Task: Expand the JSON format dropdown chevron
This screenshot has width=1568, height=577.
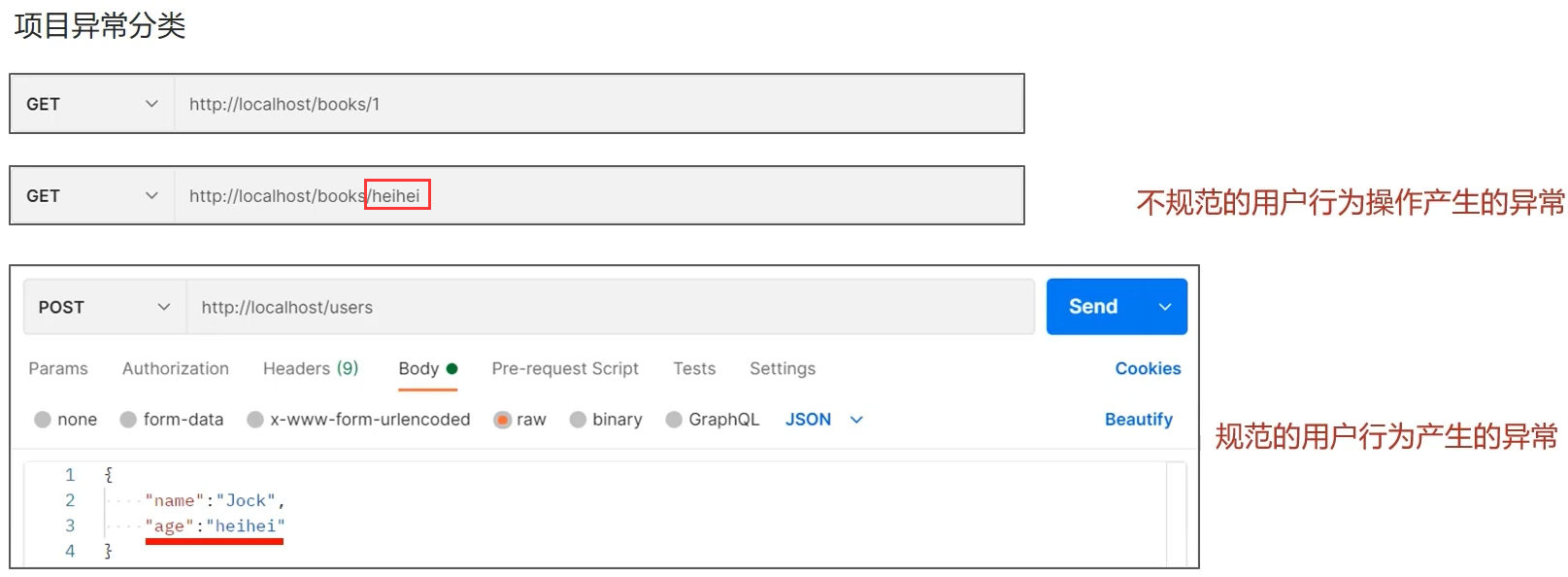Action: (x=856, y=420)
